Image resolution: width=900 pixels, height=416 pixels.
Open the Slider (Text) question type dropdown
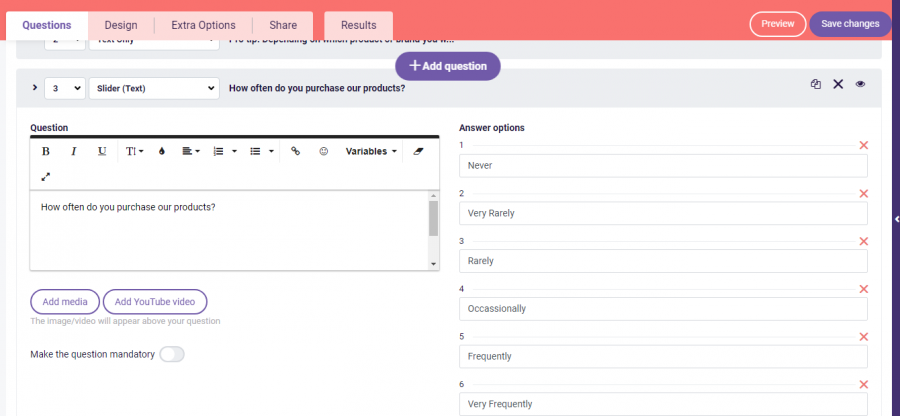[x=153, y=88]
